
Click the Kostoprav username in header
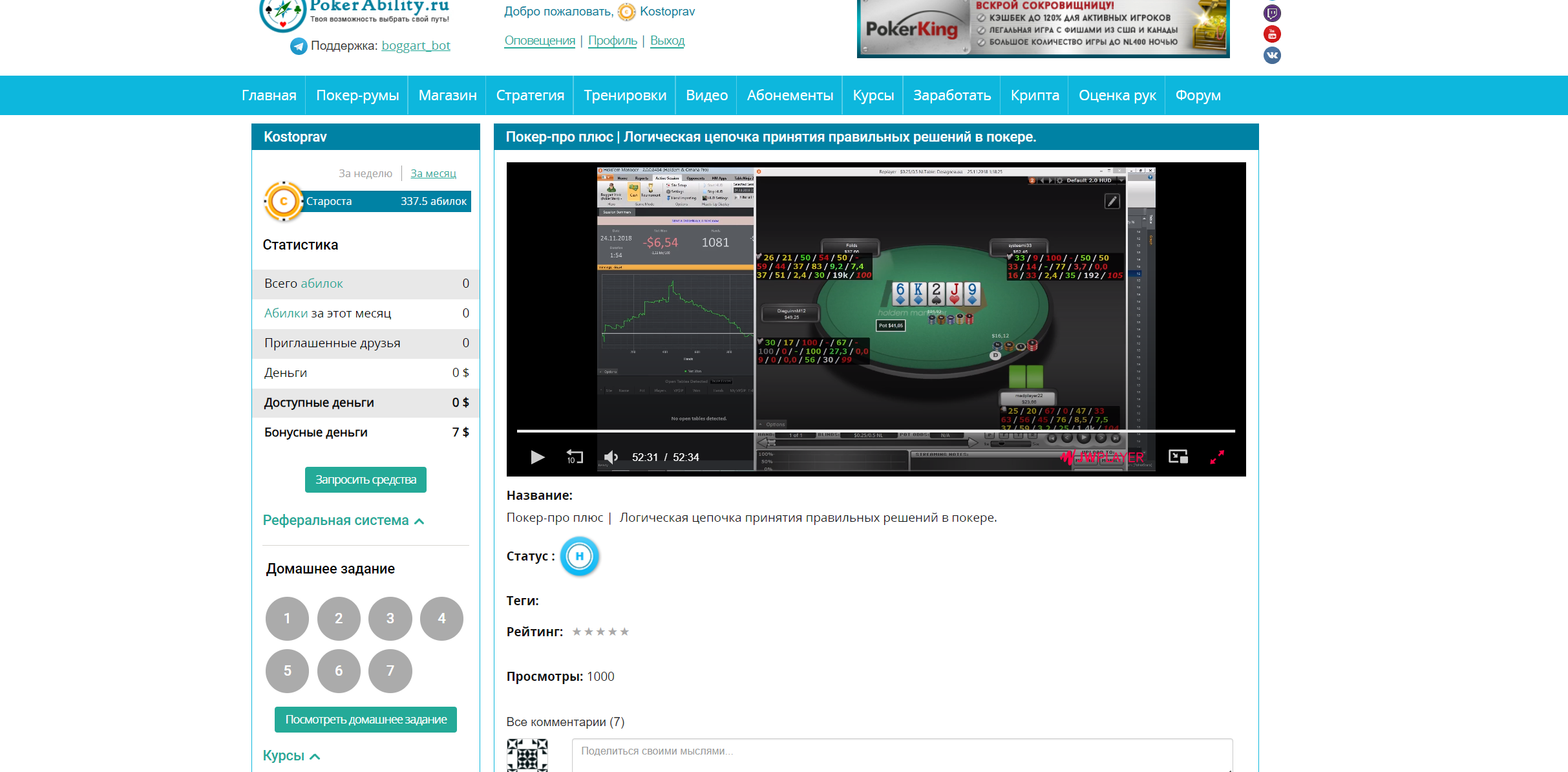pyautogui.click(x=667, y=12)
